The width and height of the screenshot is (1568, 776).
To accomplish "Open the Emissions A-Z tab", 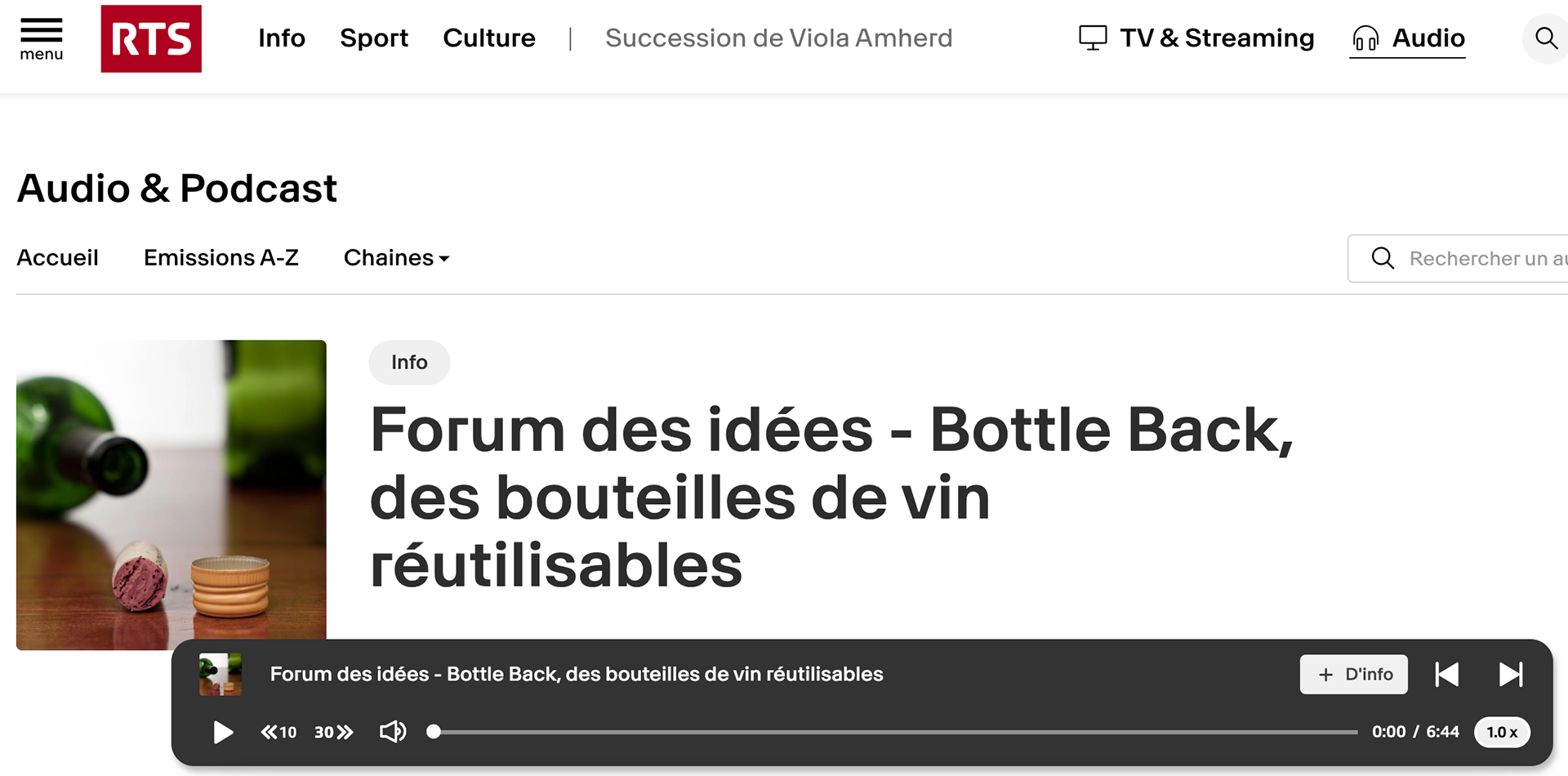I will click(x=221, y=258).
